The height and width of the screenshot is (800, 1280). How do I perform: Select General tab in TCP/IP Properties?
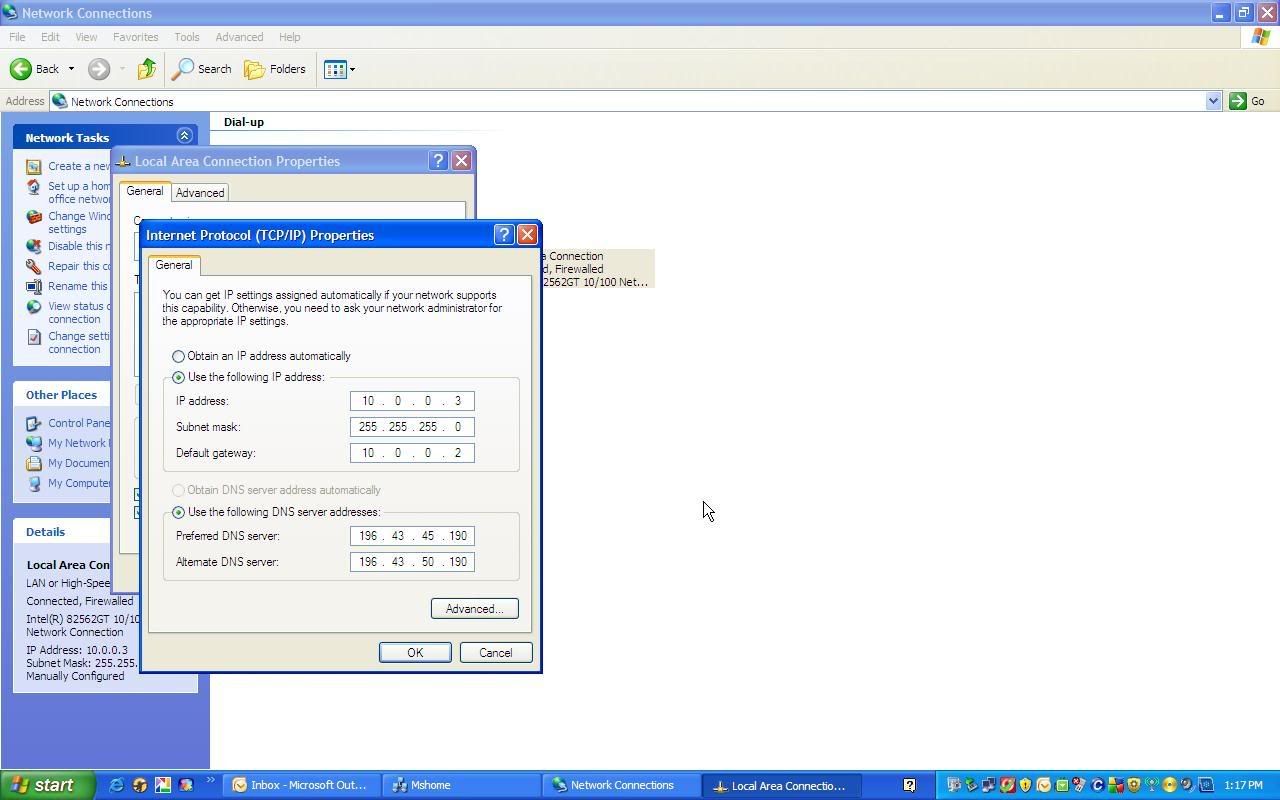pyautogui.click(x=173, y=265)
